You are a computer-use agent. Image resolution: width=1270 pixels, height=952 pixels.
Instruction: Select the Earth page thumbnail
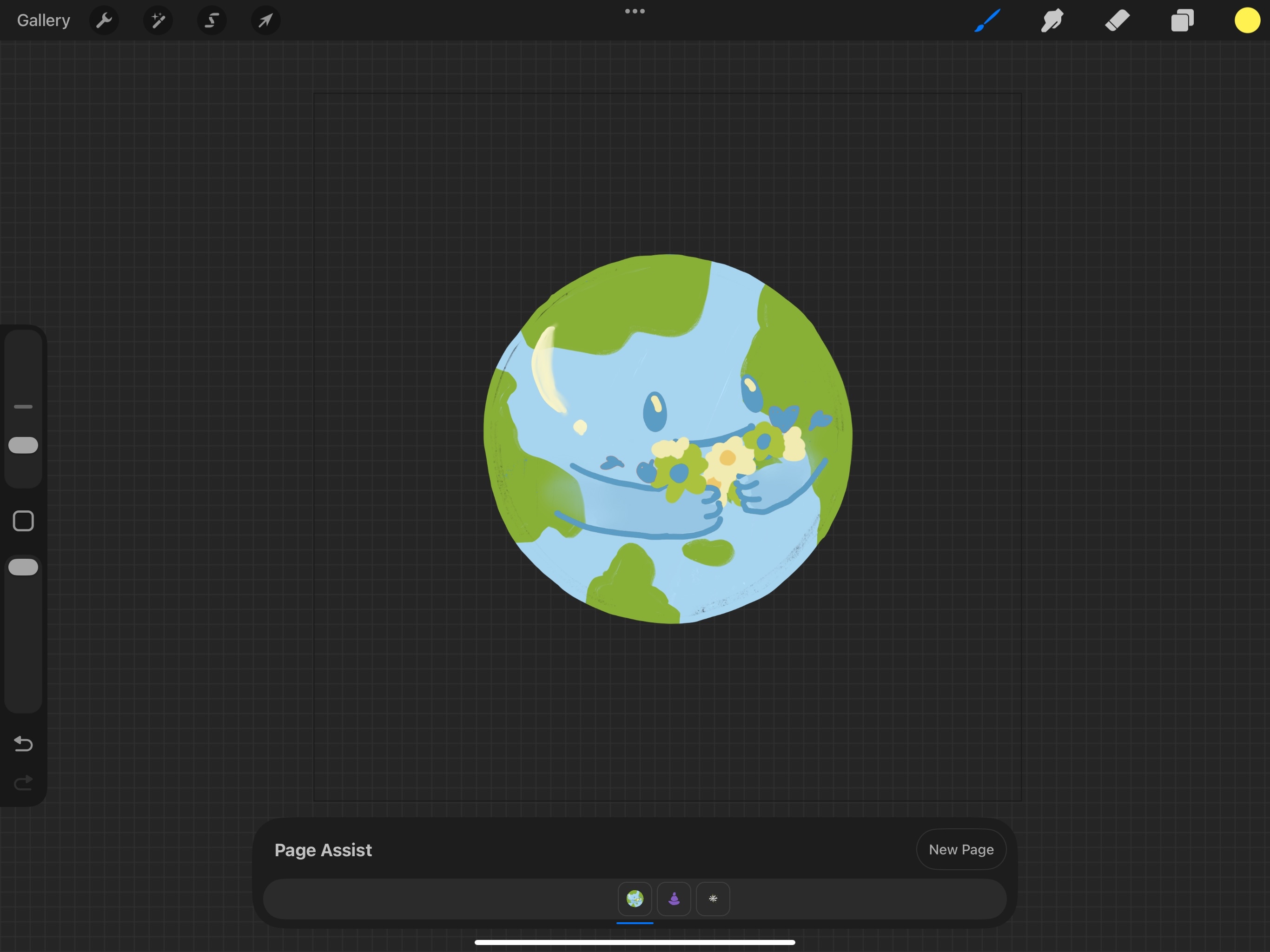pyautogui.click(x=635, y=899)
